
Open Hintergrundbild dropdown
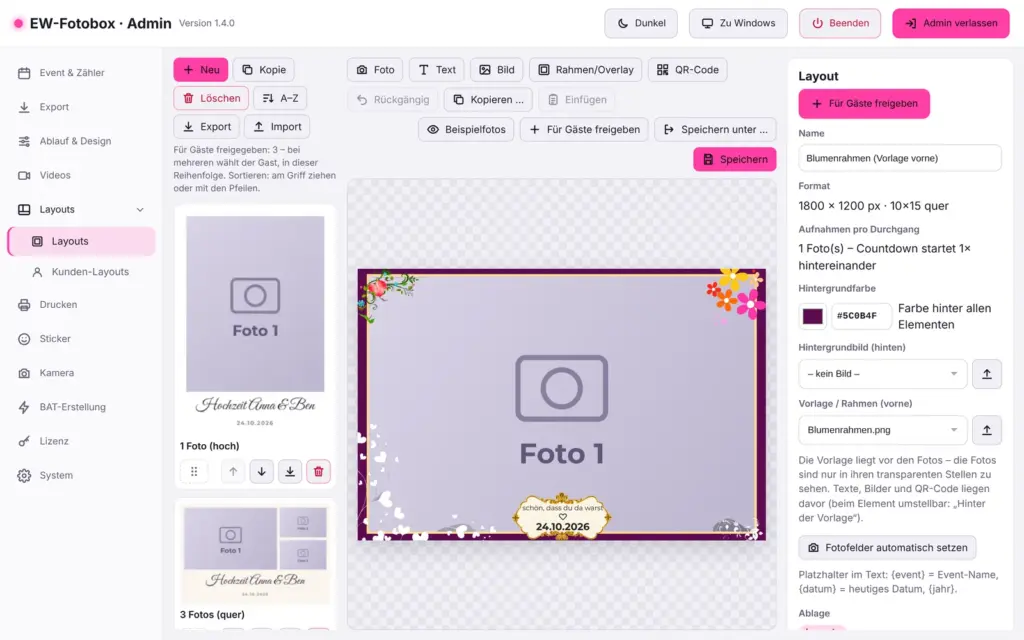(x=882, y=374)
